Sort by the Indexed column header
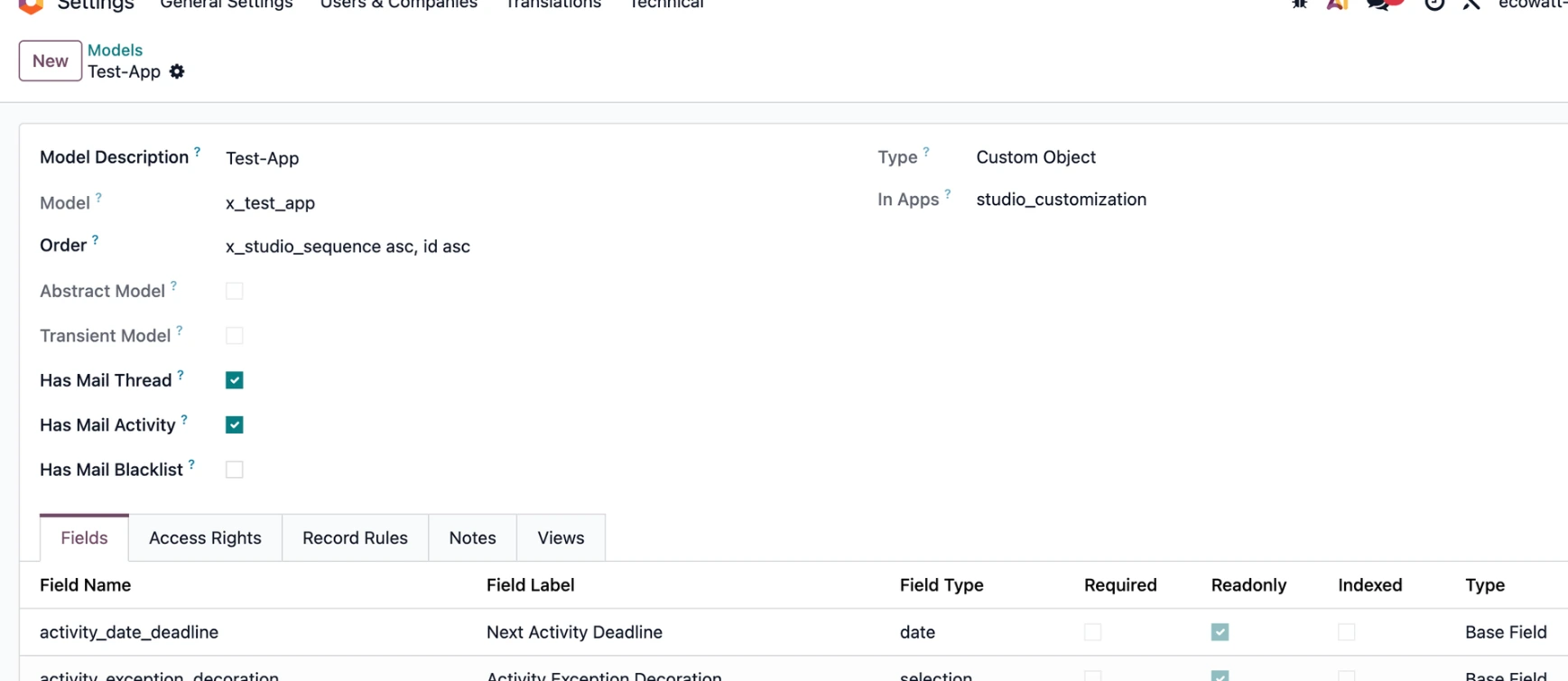 [x=1369, y=585]
